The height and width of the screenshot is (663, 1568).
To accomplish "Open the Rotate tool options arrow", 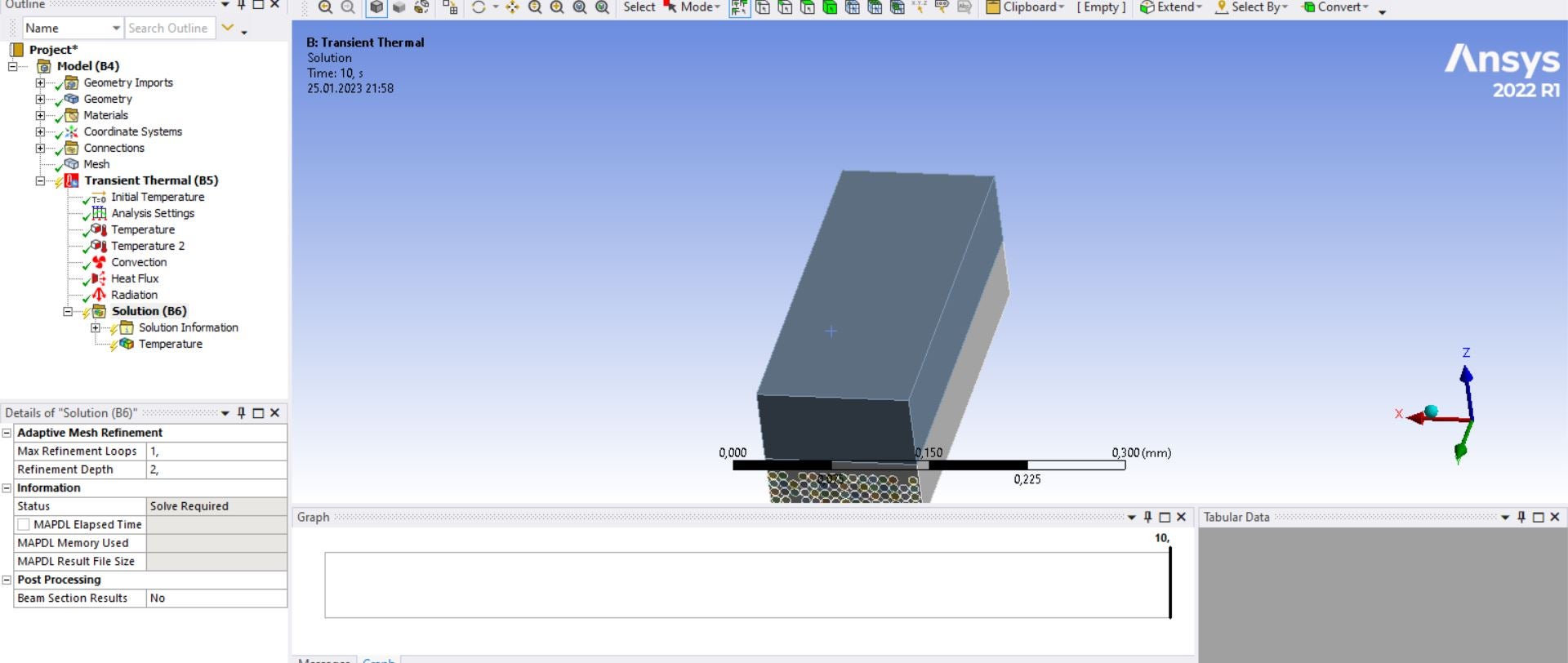I will (x=495, y=7).
